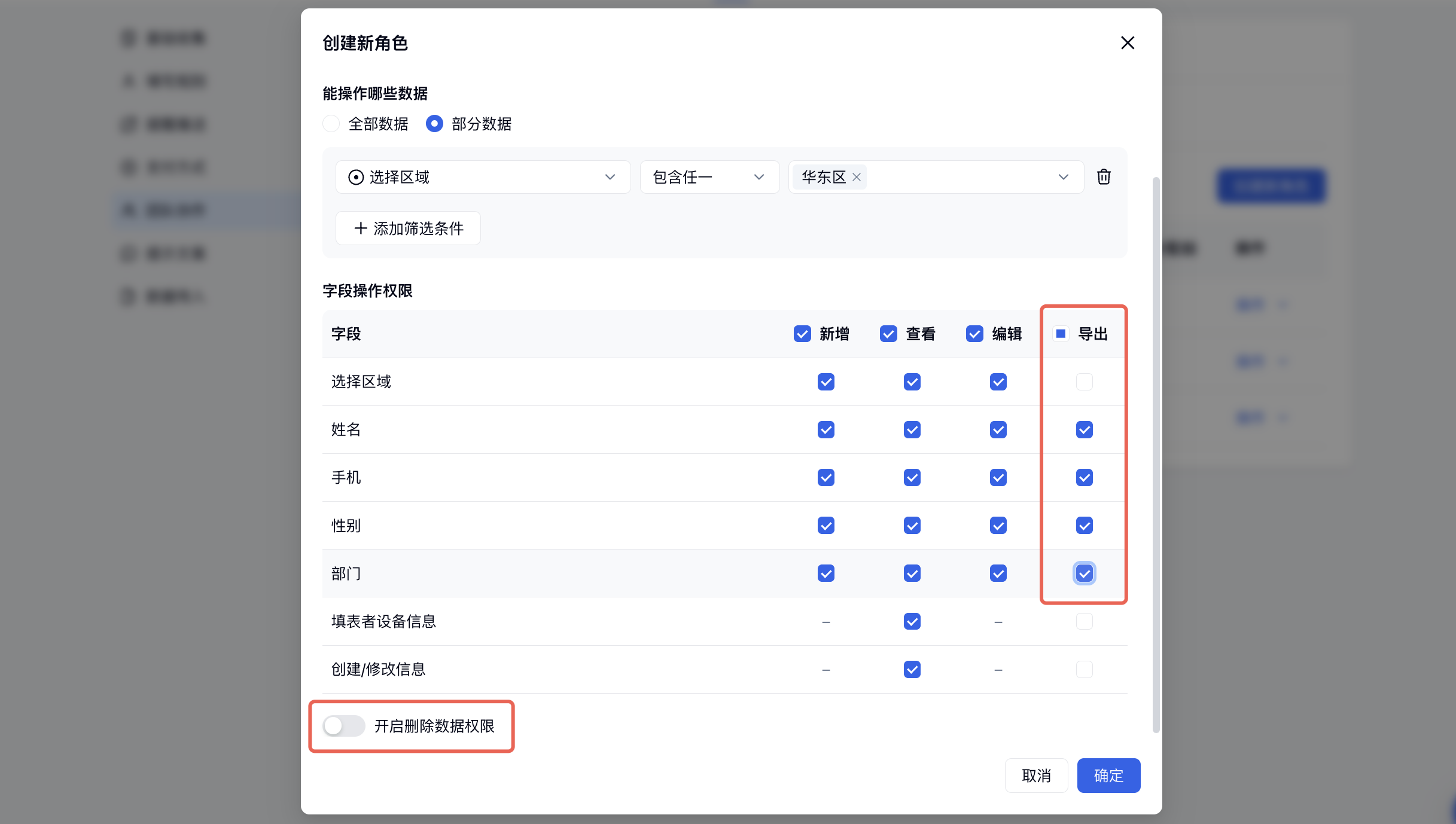Screen dimensions: 1456x824
Task: Select the 部分数据 radio option
Action: point(434,124)
